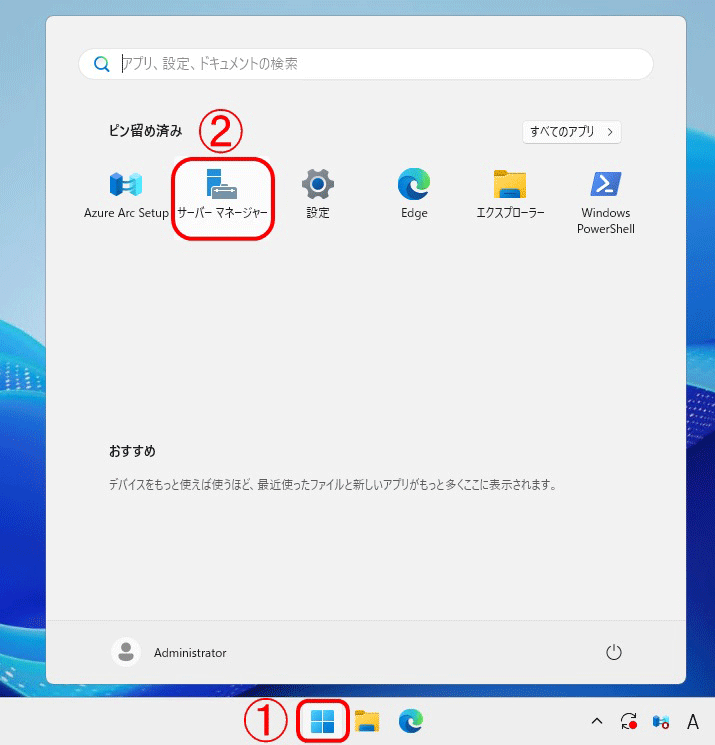The width and height of the screenshot is (715, 745).
Task: Click the power icon in Start menu
Action: point(614,653)
